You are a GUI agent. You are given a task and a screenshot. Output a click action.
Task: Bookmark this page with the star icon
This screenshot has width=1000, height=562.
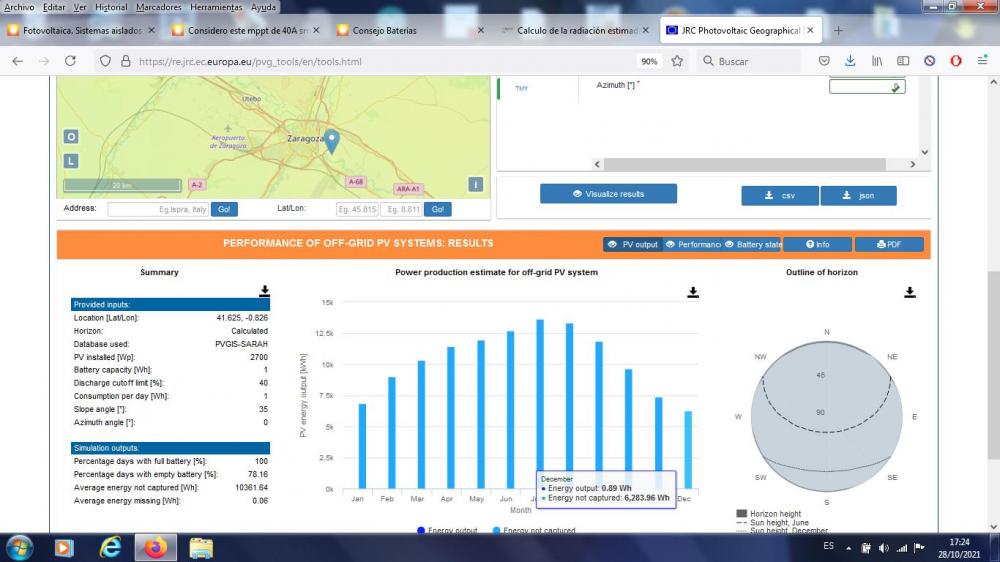point(677,61)
